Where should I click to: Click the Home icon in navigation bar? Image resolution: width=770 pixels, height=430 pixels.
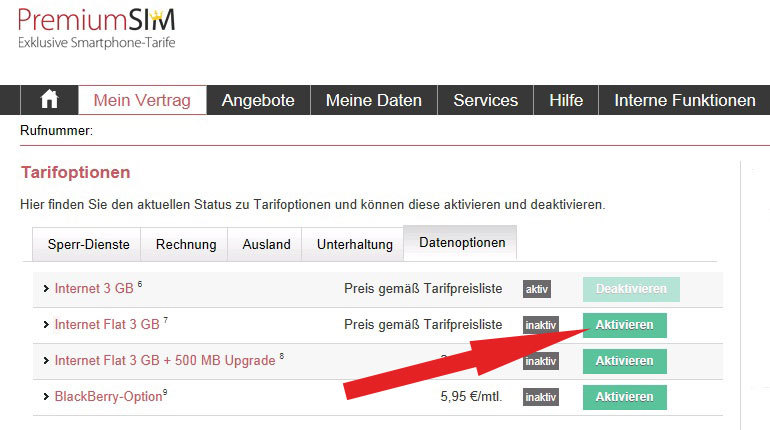pyautogui.click(x=48, y=100)
